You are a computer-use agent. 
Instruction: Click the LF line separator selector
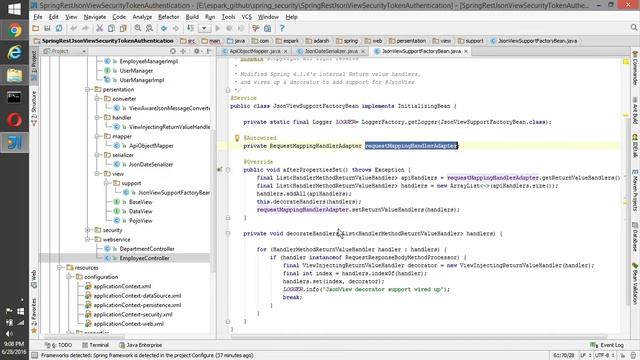point(586,356)
